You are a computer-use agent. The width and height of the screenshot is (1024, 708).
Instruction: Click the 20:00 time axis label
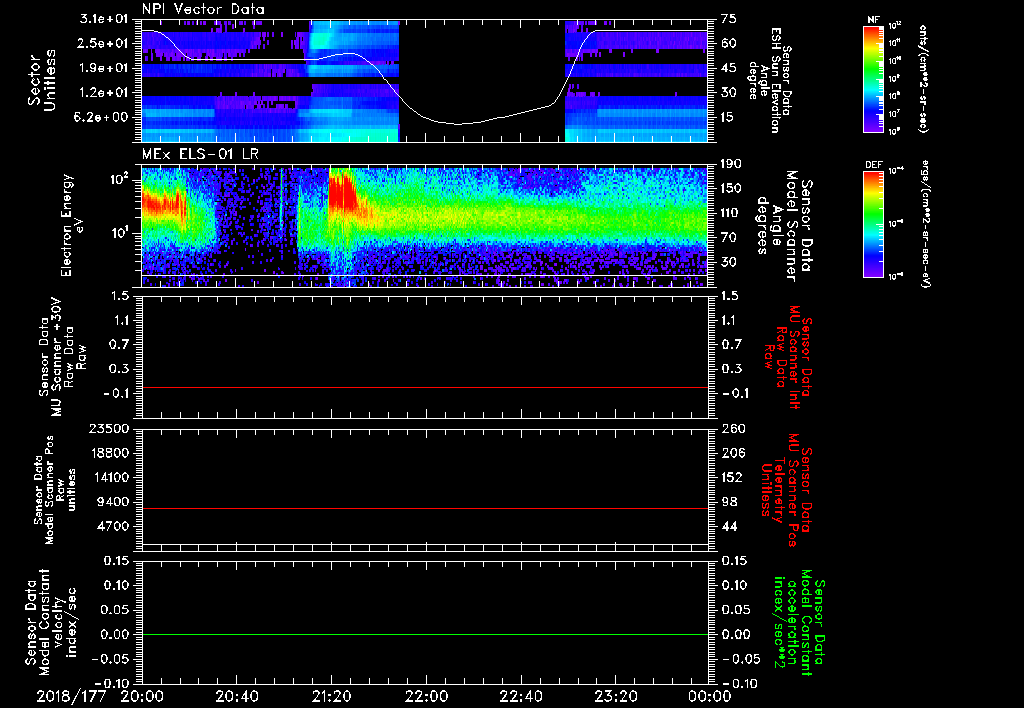142,696
